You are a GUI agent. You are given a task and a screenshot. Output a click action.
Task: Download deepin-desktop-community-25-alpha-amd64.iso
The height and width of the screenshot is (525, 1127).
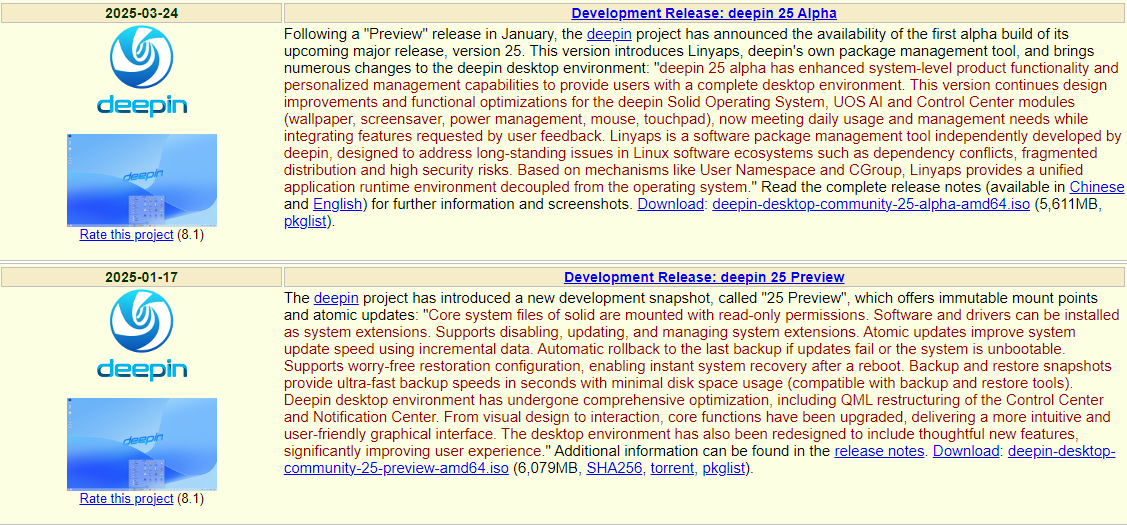click(x=871, y=204)
